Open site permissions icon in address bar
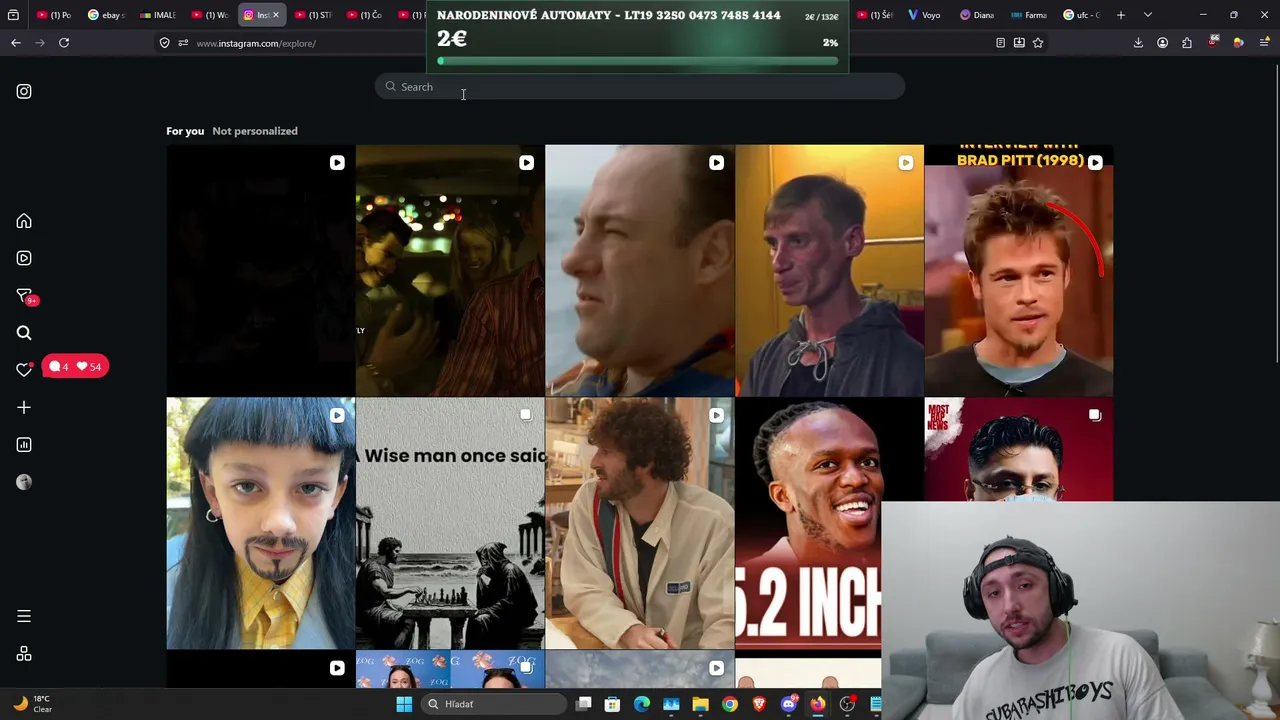The width and height of the screenshot is (1280, 720). [x=183, y=43]
